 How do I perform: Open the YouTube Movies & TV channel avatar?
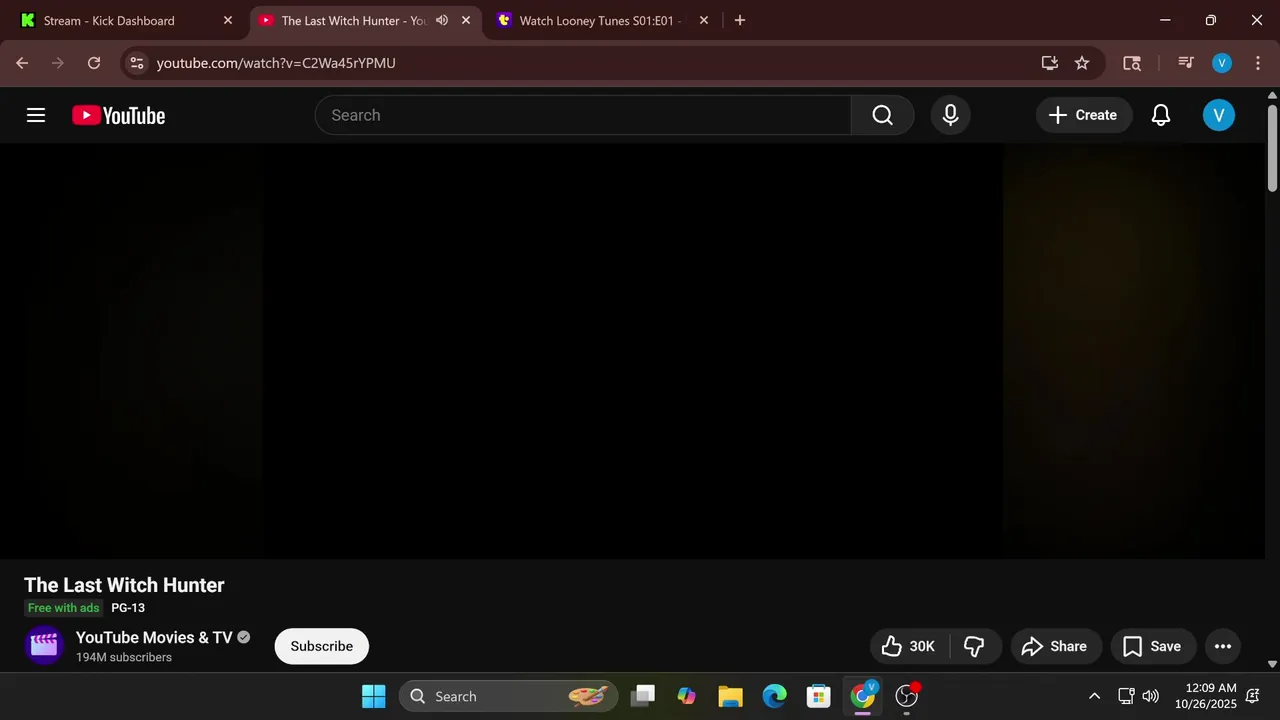tap(44, 646)
